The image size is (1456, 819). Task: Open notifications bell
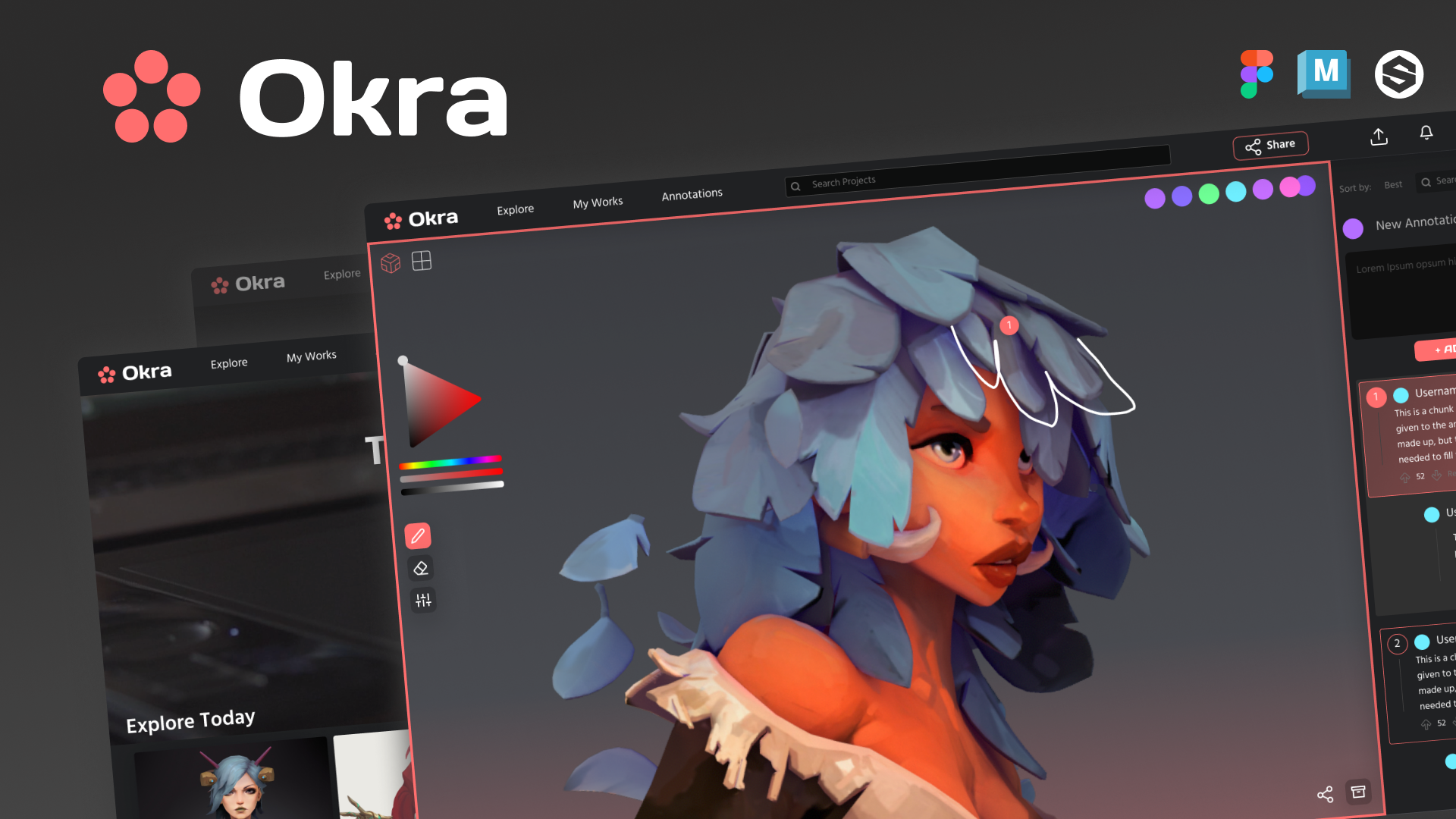point(1426,133)
